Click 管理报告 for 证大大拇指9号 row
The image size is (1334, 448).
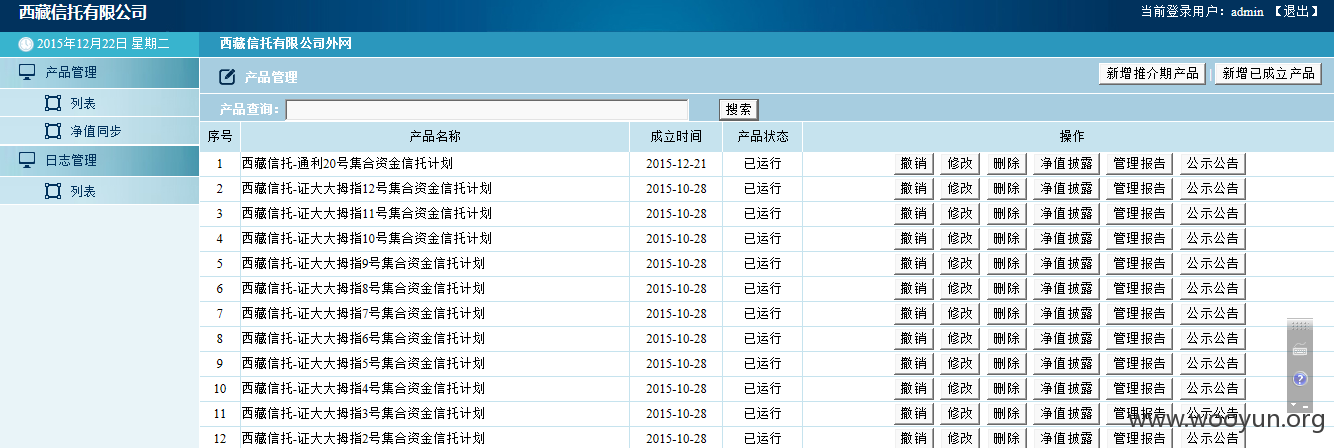pos(1139,263)
